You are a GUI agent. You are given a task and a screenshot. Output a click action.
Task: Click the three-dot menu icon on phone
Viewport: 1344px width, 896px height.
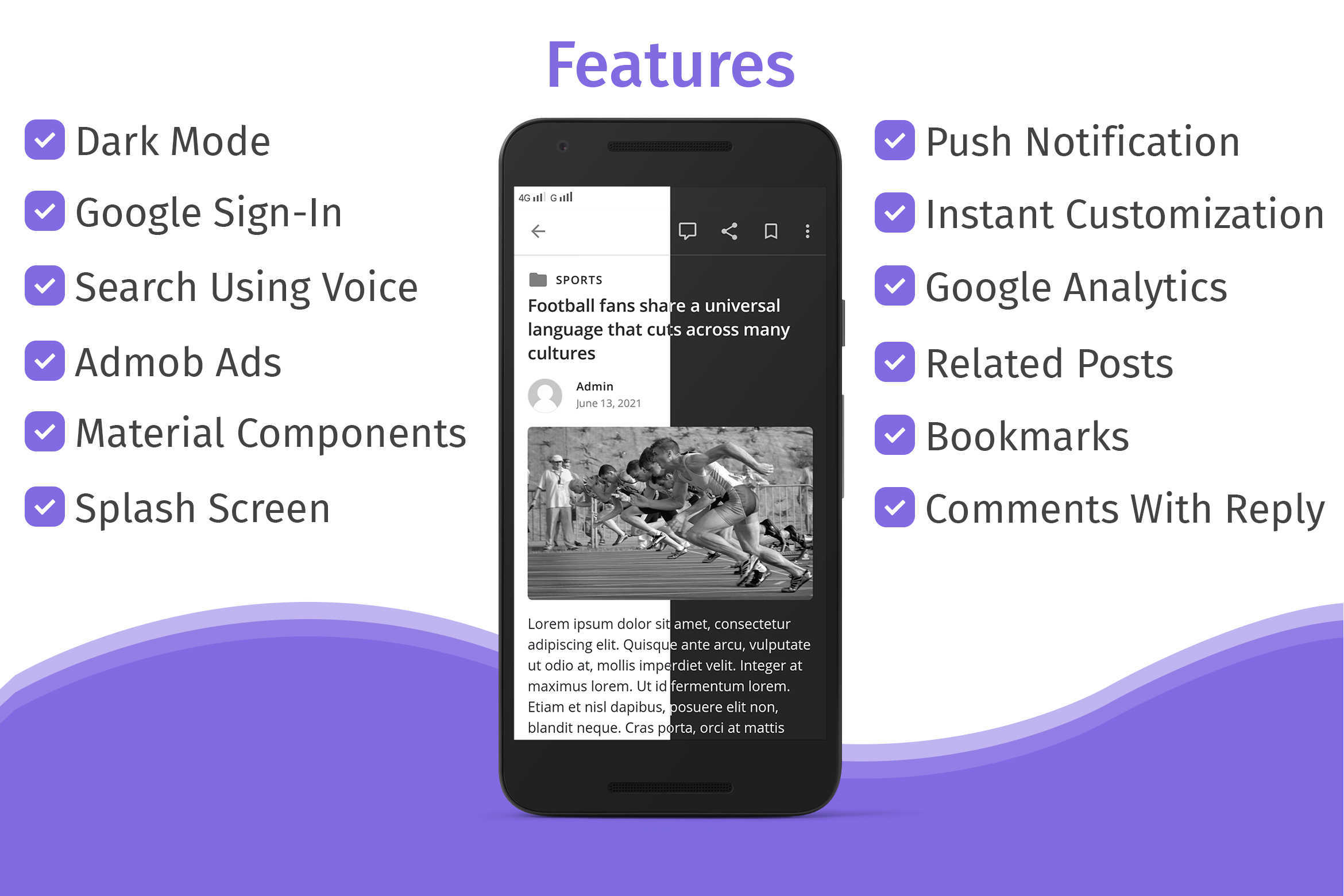[x=808, y=231]
